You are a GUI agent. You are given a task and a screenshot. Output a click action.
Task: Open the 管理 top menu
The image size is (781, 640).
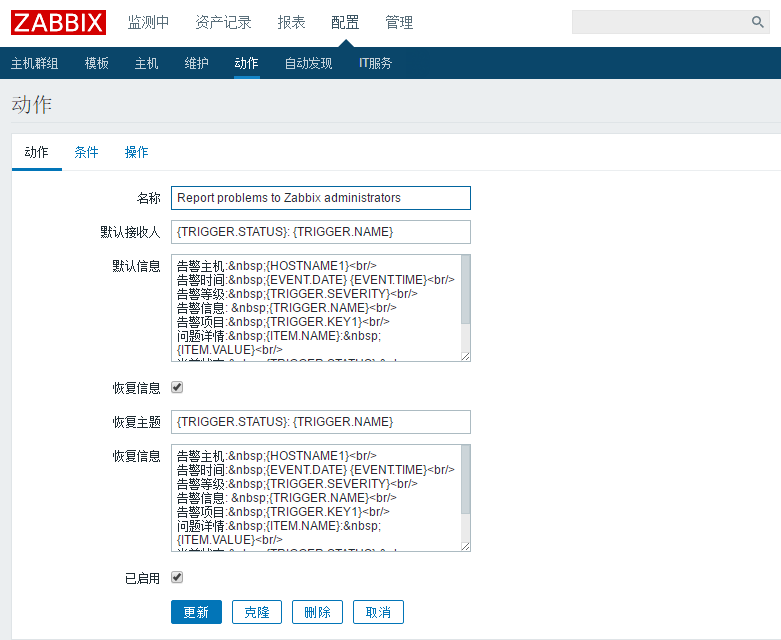point(399,22)
